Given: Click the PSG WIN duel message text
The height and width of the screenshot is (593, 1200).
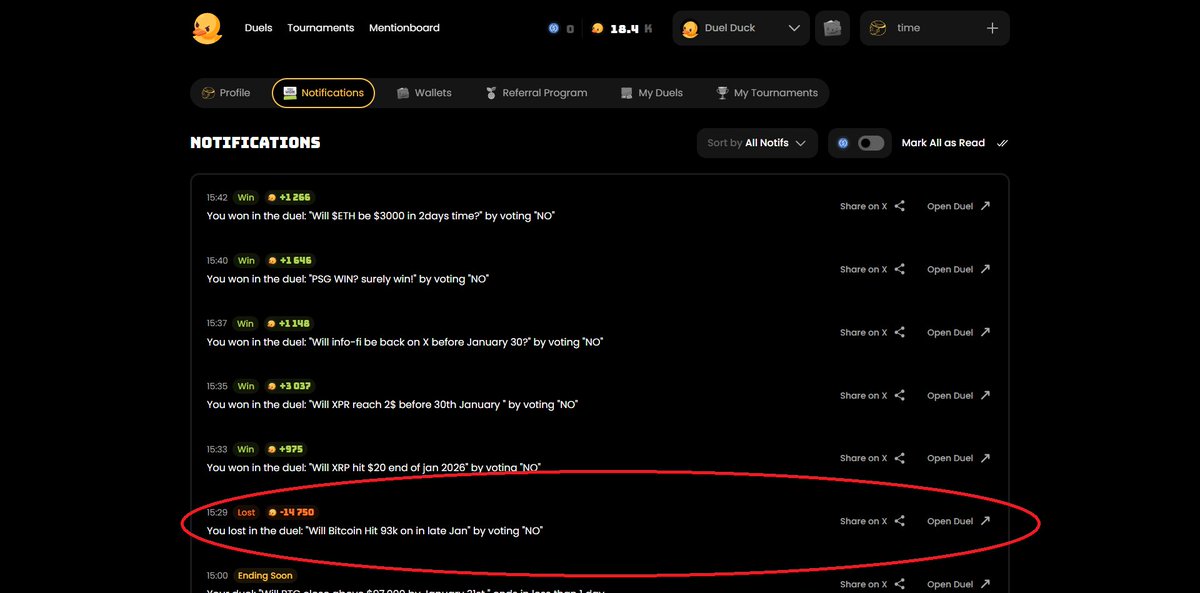Looking at the screenshot, I should pyautogui.click(x=348, y=279).
